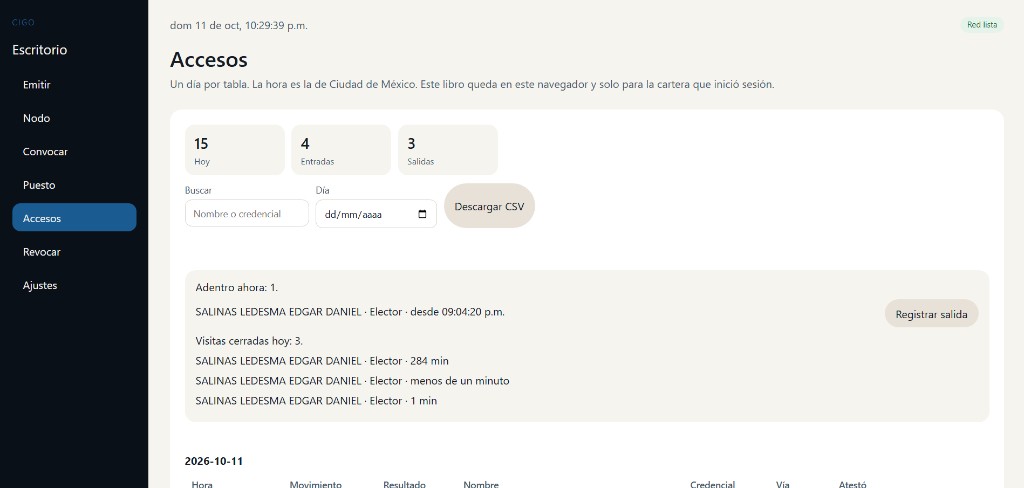Click the Escritorio heading in sidebar

pos(39,50)
